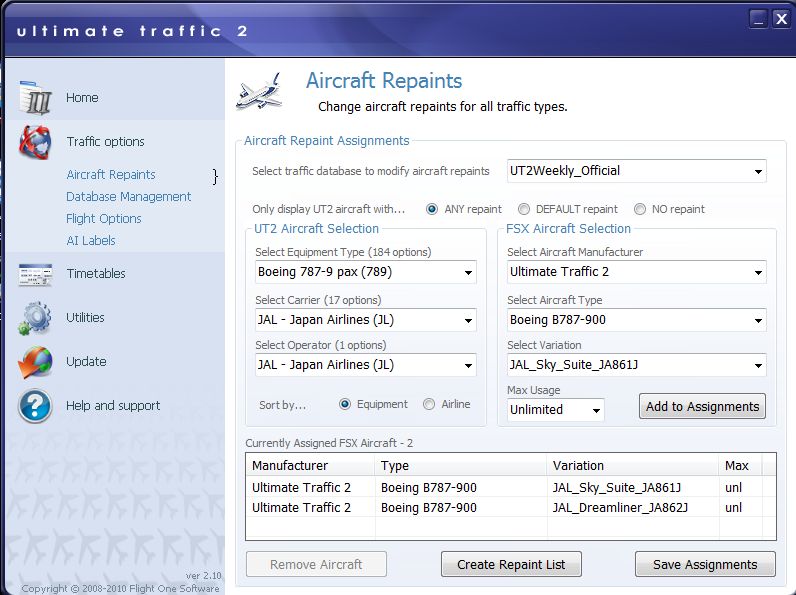This screenshot has width=796, height=595.
Task: Click Create Repaint List button
Action: [511, 565]
